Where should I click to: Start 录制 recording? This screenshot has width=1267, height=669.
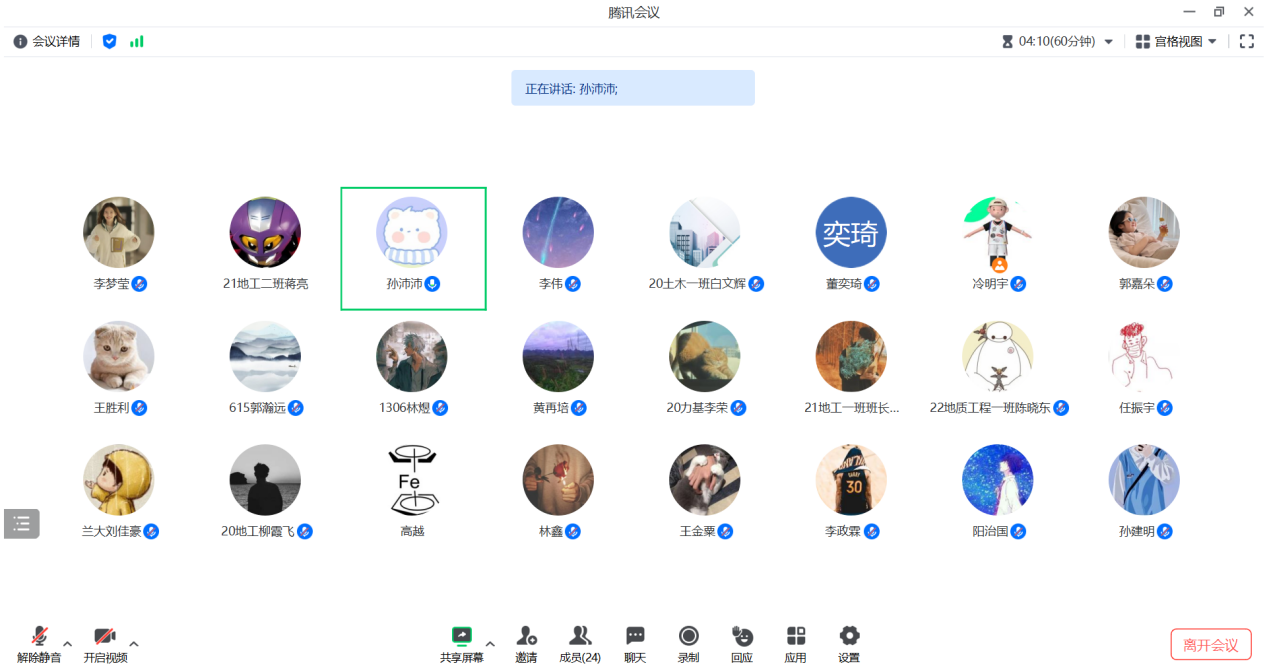[x=689, y=636]
